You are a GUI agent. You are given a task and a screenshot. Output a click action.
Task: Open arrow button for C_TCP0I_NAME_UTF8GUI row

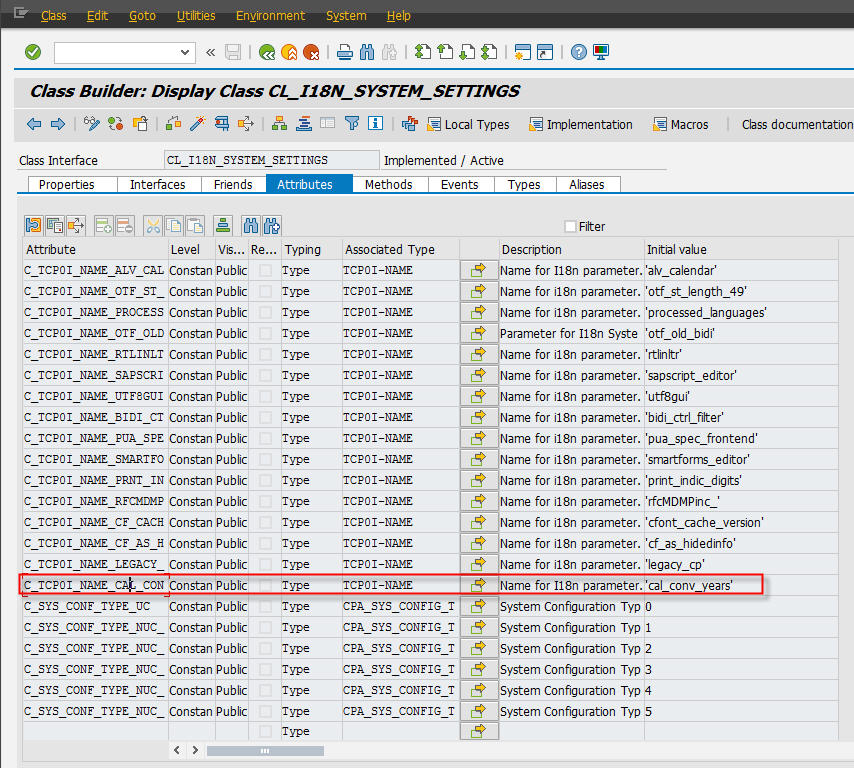479,396
